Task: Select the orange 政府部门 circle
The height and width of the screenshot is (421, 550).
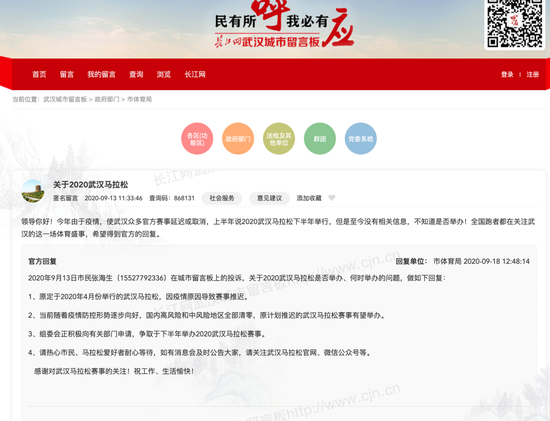Action: pos(238,139)
